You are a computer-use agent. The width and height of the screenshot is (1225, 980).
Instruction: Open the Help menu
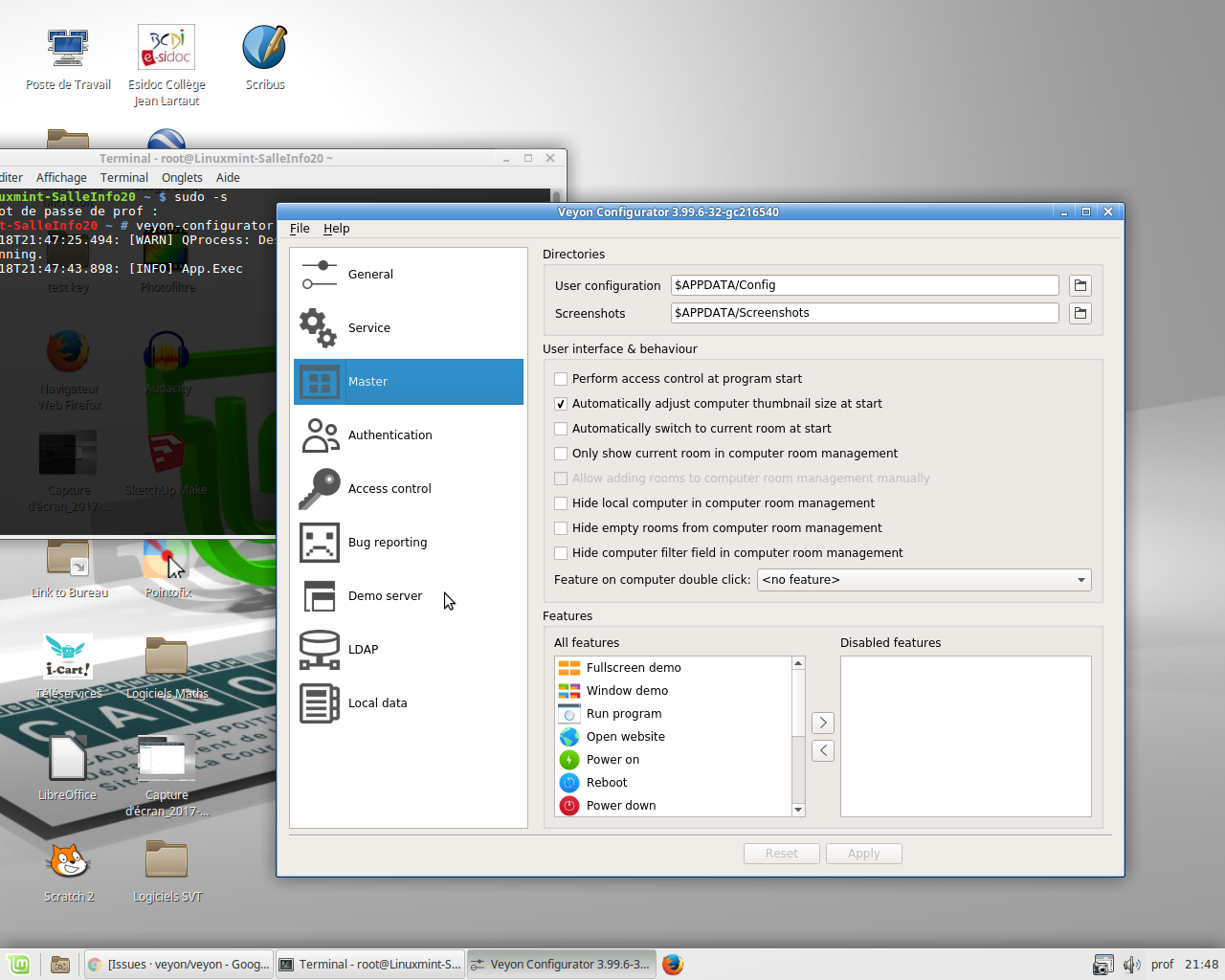336,229
